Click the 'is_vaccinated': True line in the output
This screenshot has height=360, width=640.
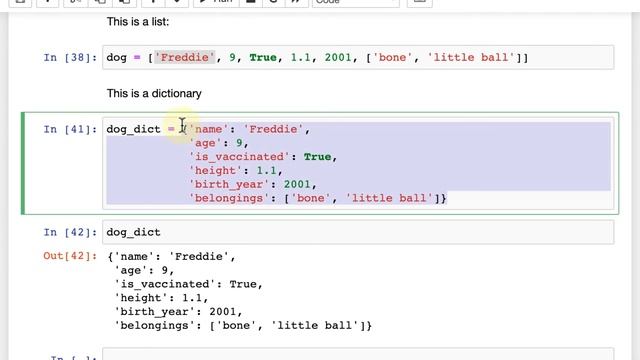[188, 284]
